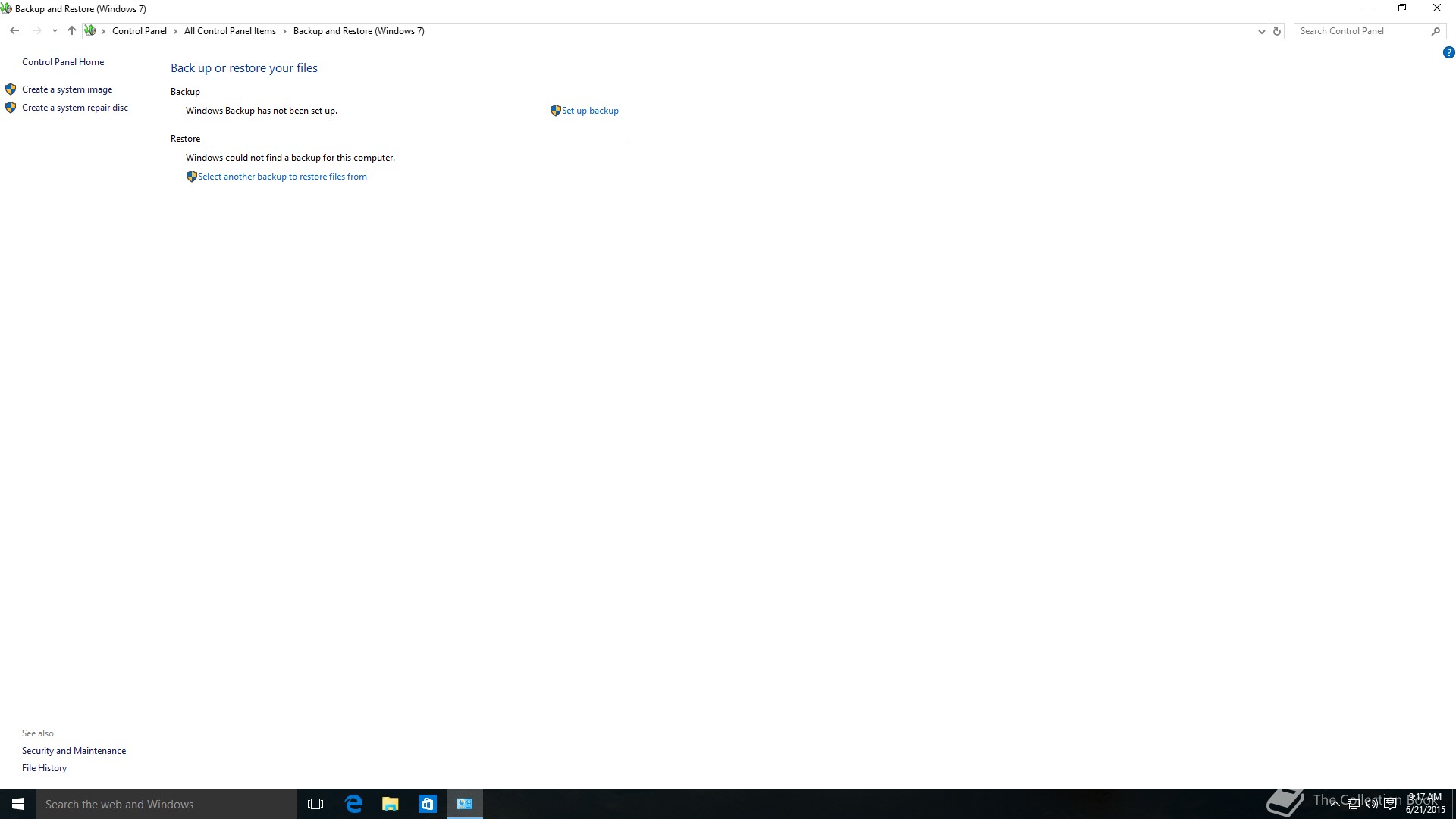The width and height of the screenshot is (1456, 819).
Task: Select another backup to restore files from
Action: point(282,177)
